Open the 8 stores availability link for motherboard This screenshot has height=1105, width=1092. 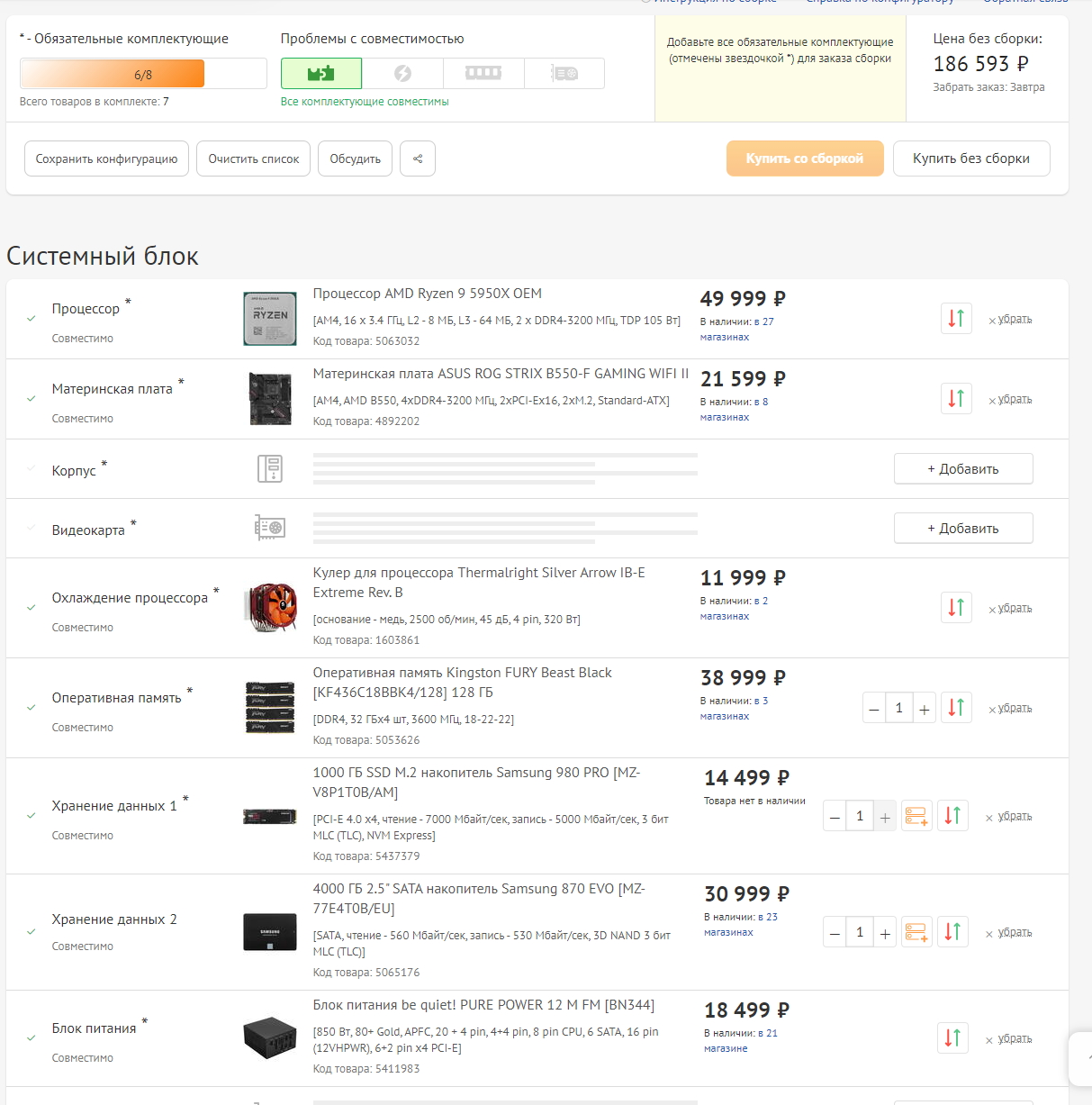tap(735, 409)
